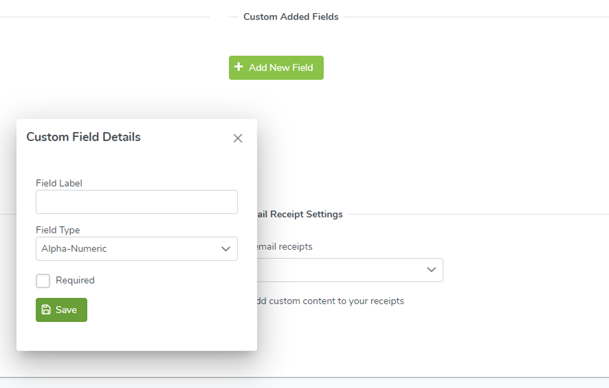
Task: Click the chevron arrow in Field Type
Action: pos(226,249)
